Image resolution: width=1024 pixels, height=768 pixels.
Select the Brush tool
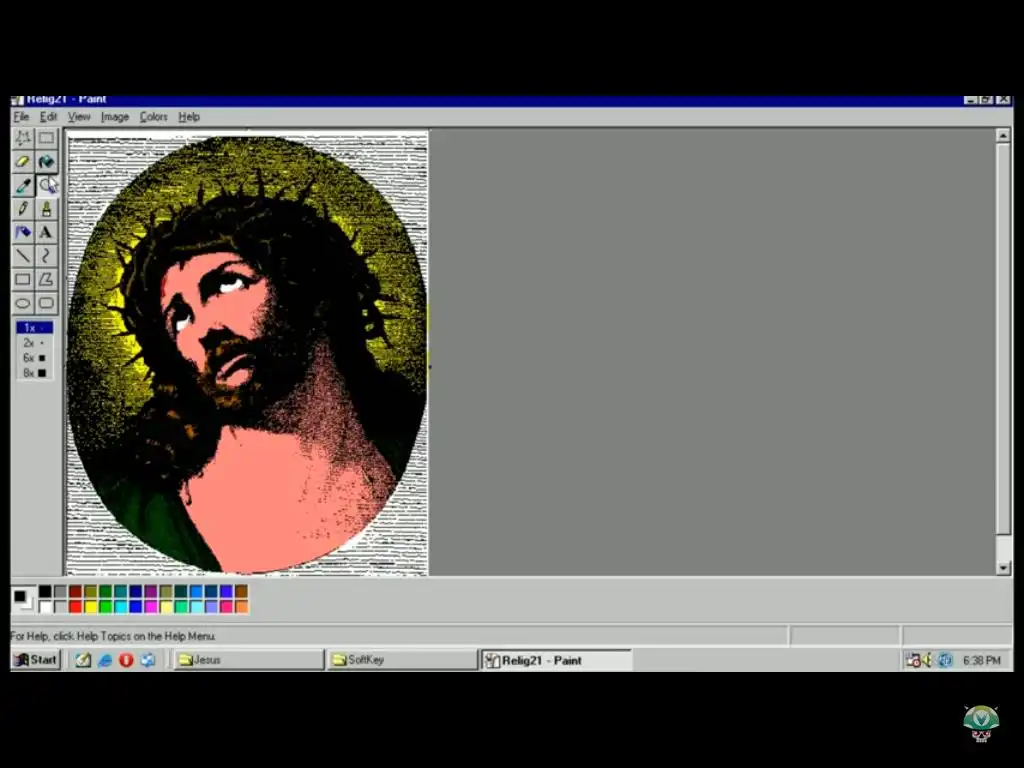pyautogui.click(x=46, y=209)
